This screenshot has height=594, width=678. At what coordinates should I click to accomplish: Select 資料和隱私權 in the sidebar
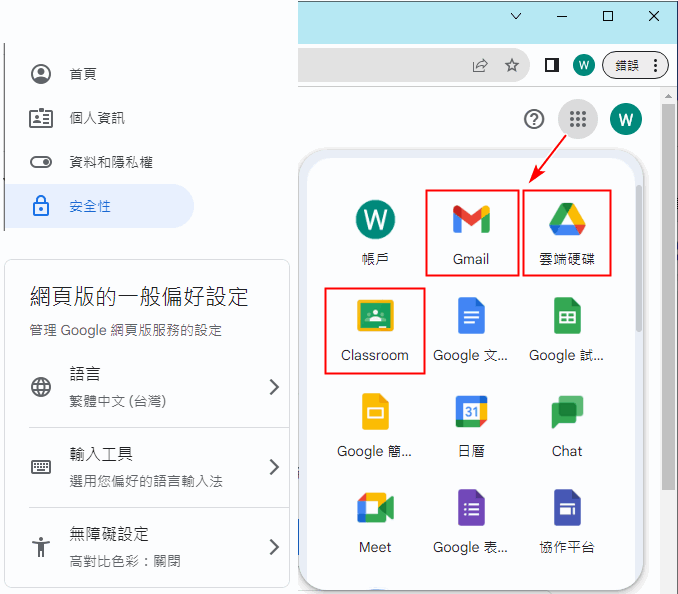coord(110,162)
